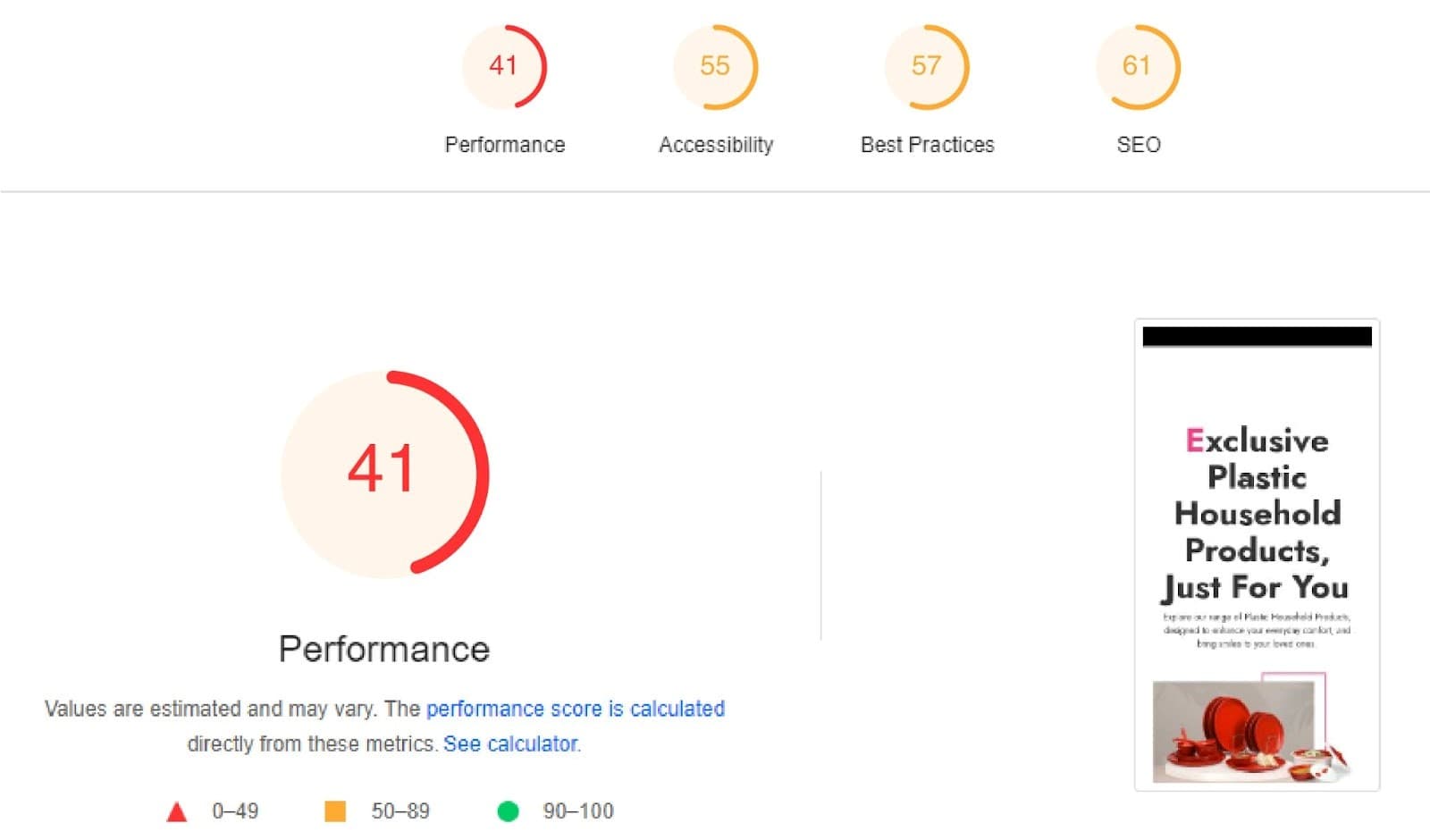Click the large "Performance" heading below the gauge
The image size is (1430, 840).
384,650
